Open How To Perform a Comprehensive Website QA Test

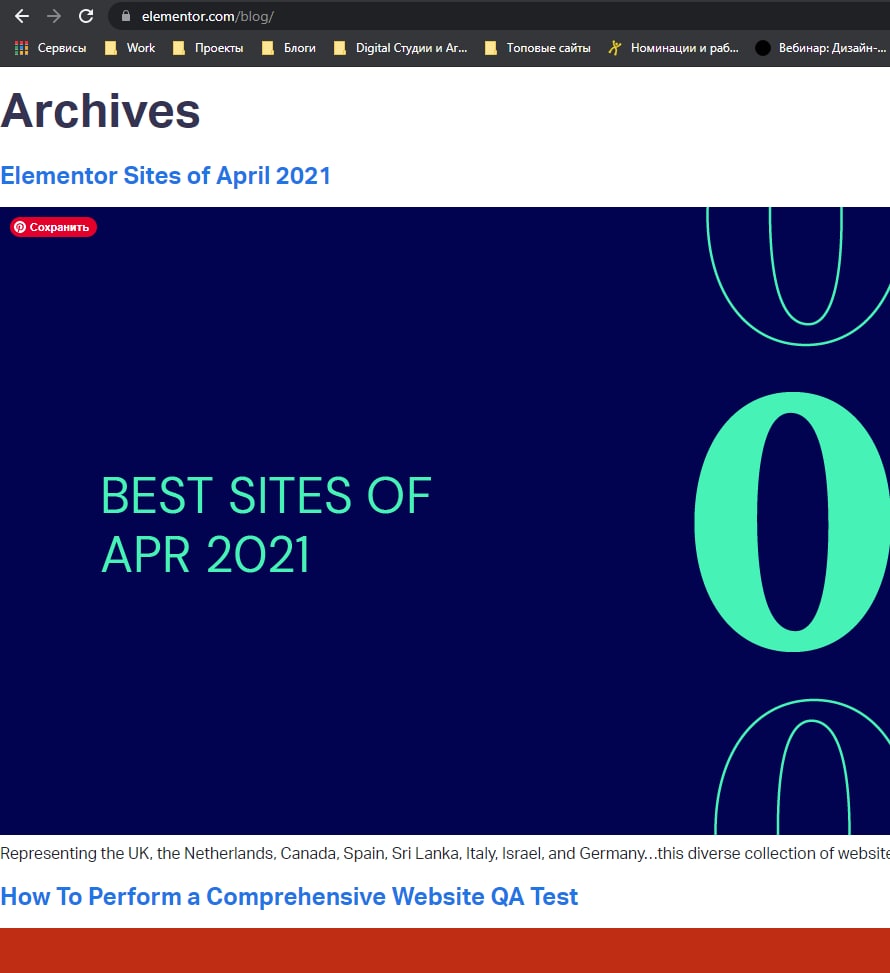[289, 897]
